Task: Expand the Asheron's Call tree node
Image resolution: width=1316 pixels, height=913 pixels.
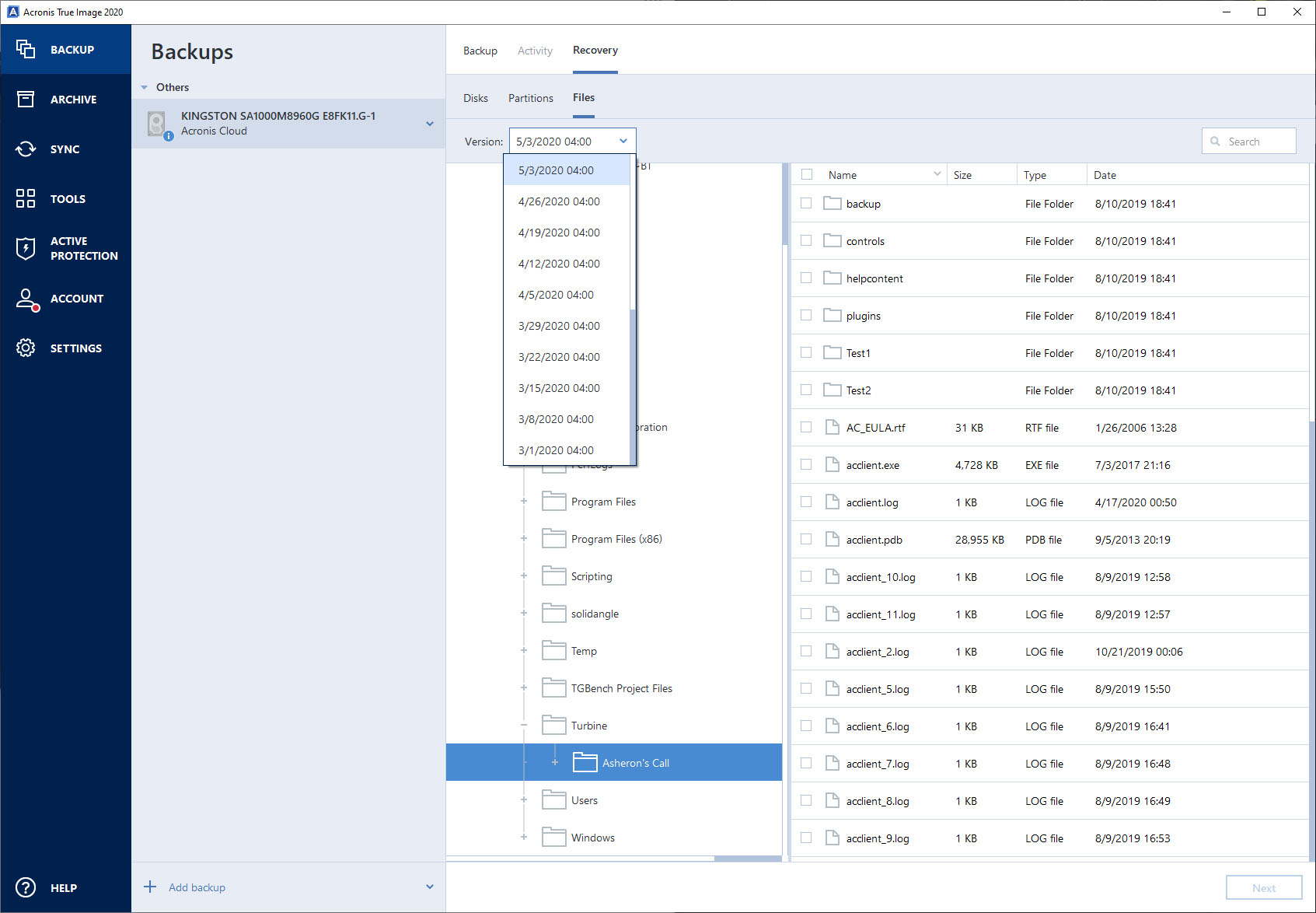Action: [555, 762]
